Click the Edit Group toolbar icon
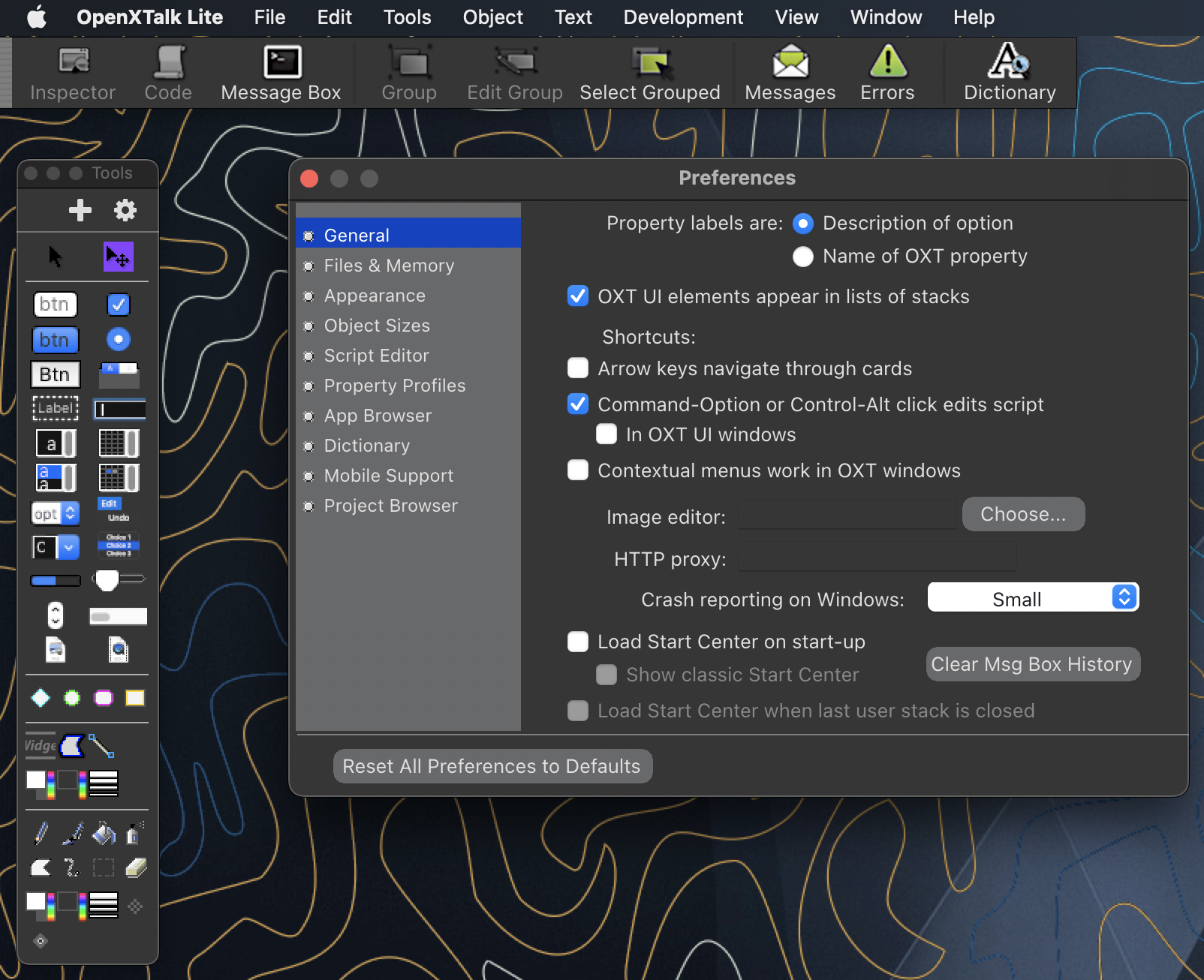1204x980 pixels. pyautogui.click(x=515, y=74)
